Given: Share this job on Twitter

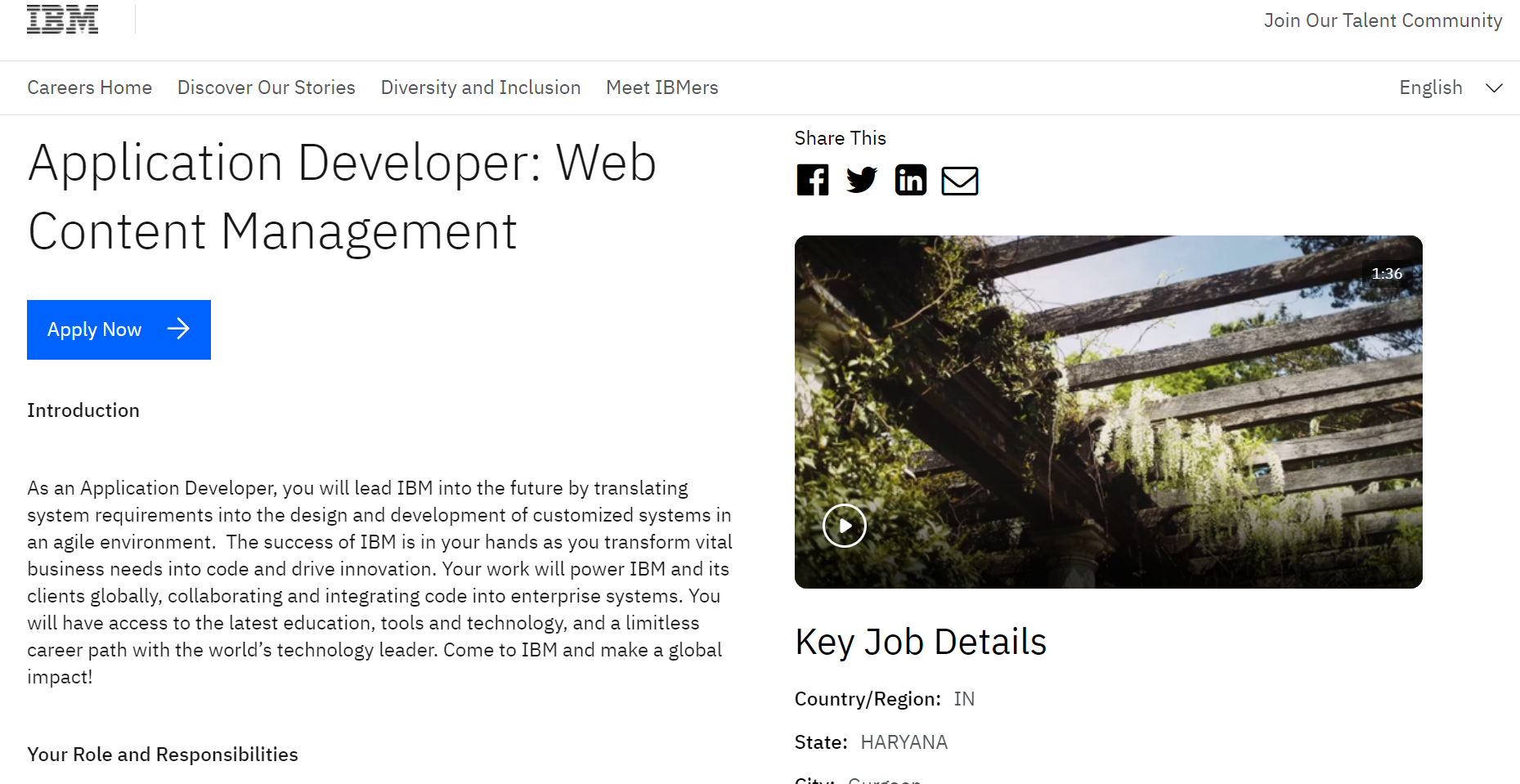Looking at the screenshot, I should [861, 180].
